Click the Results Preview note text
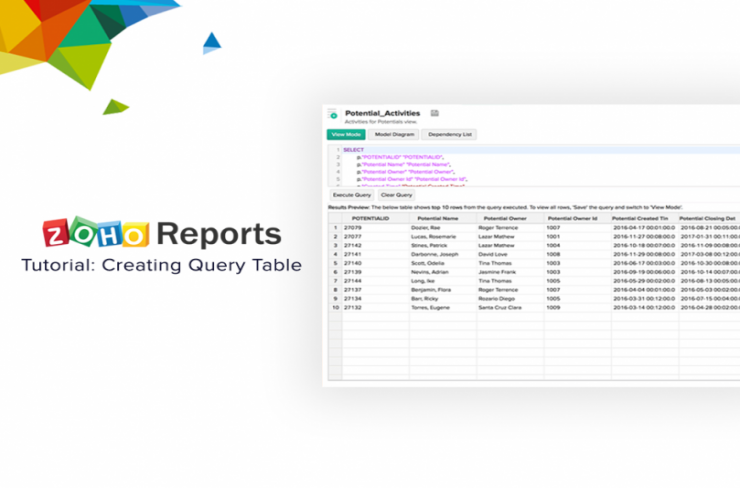 tap(505, 207)
